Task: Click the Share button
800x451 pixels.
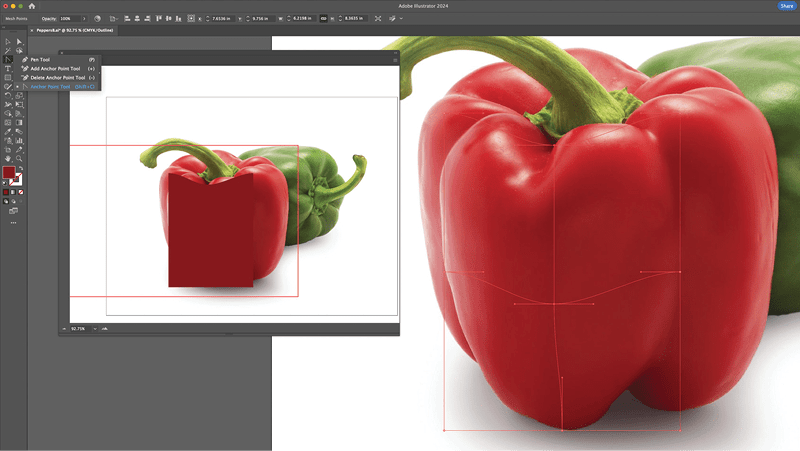Action: [786, 6]
